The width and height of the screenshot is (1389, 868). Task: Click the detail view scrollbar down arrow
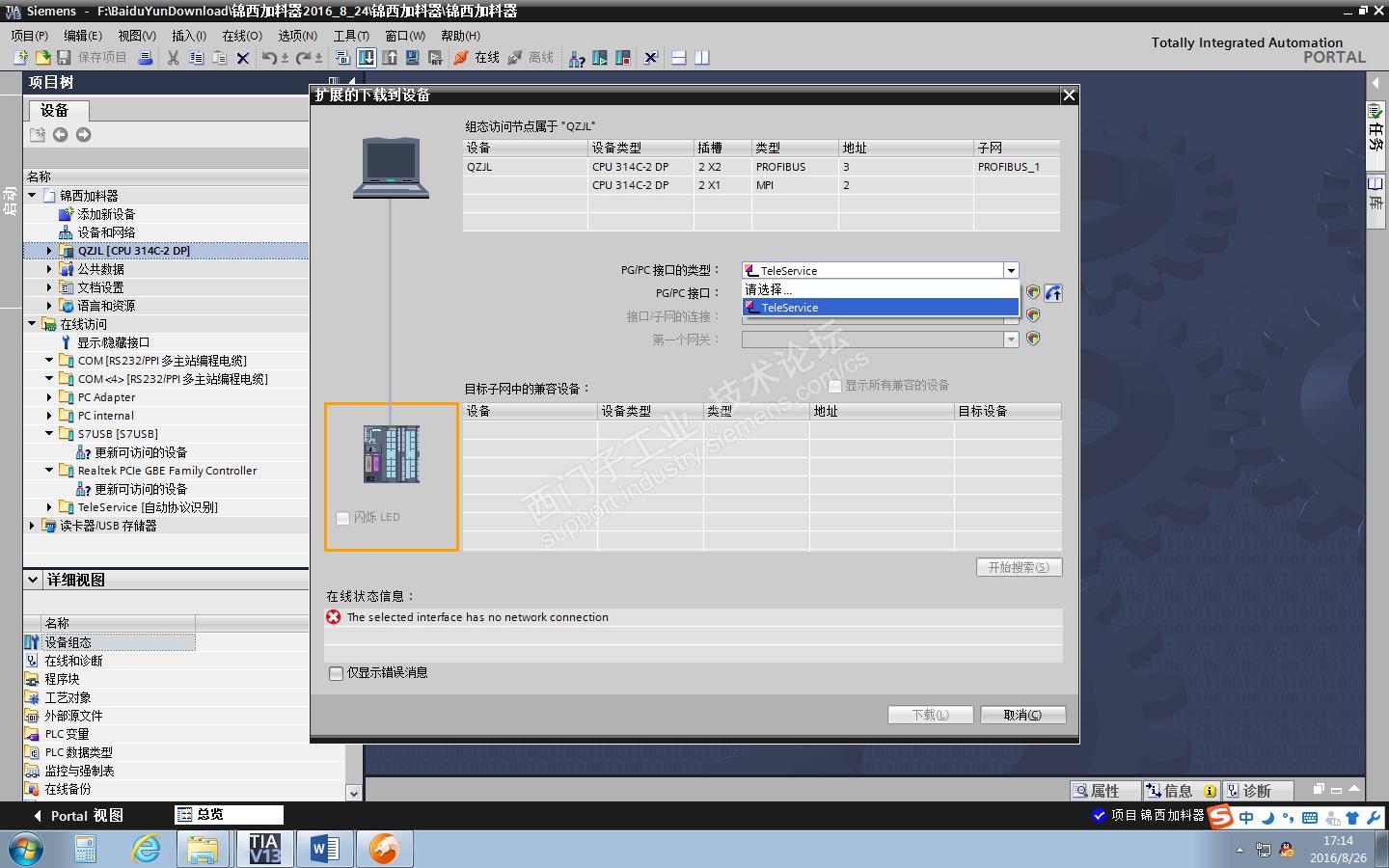click(354, 793)
